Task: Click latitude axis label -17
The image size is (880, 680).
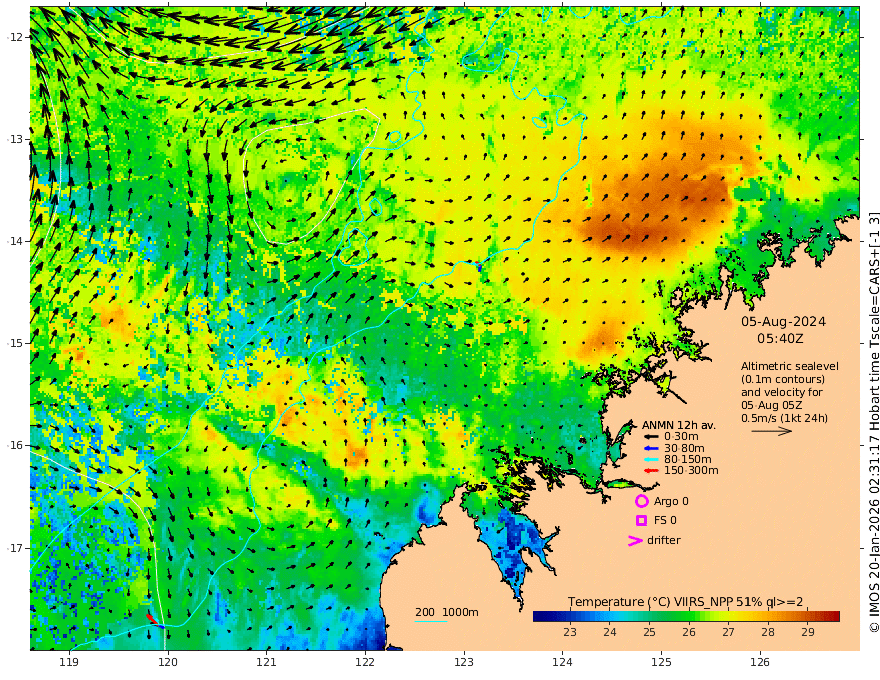Action: click(x=14, y=548)
